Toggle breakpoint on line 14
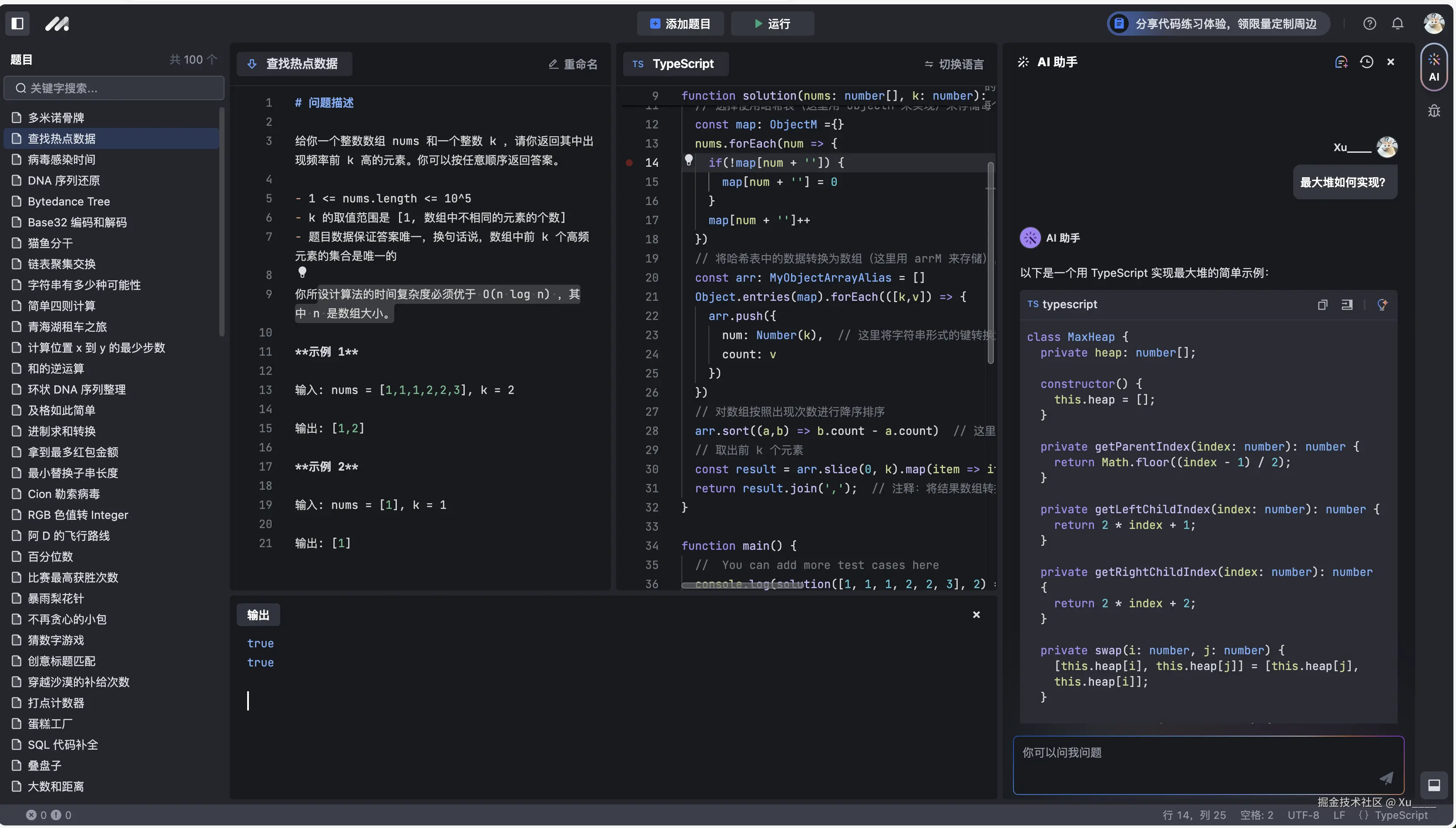 [629, 163]
